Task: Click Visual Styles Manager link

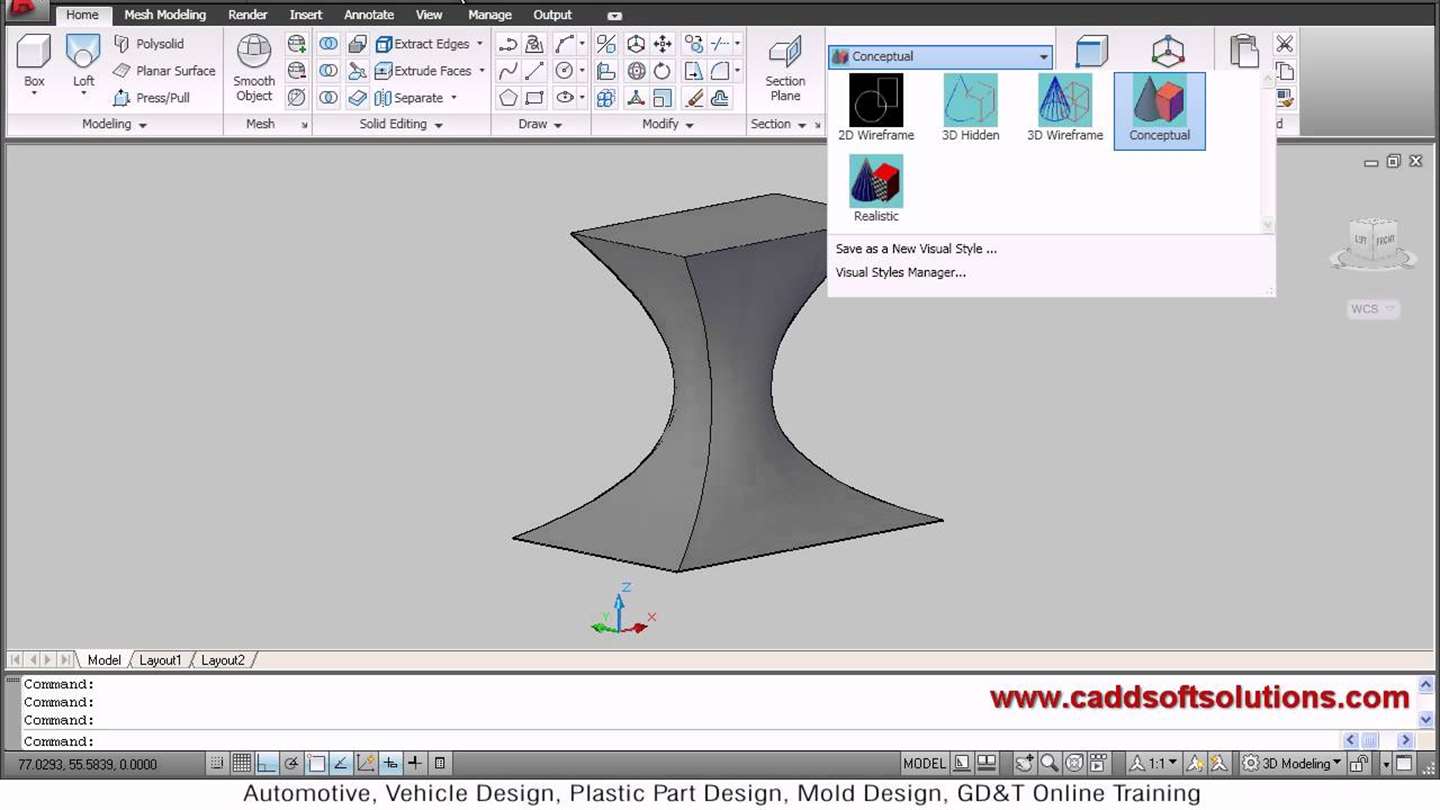Action: 901,272
